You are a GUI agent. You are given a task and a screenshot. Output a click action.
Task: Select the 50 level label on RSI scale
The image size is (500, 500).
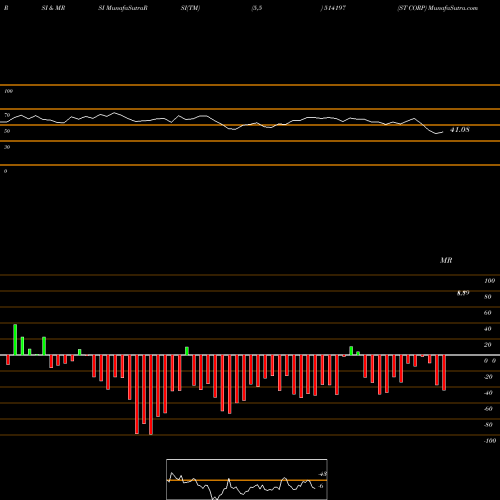(7, 131)
